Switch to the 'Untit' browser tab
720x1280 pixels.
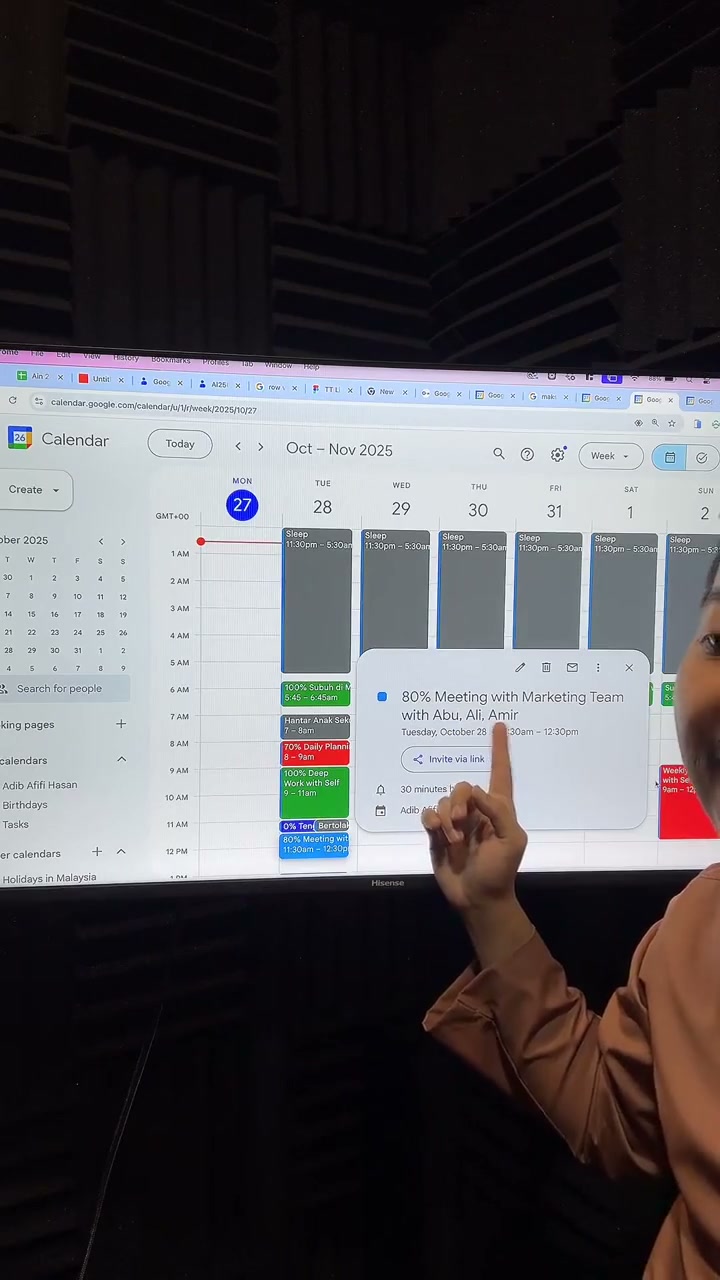(101, 379)
